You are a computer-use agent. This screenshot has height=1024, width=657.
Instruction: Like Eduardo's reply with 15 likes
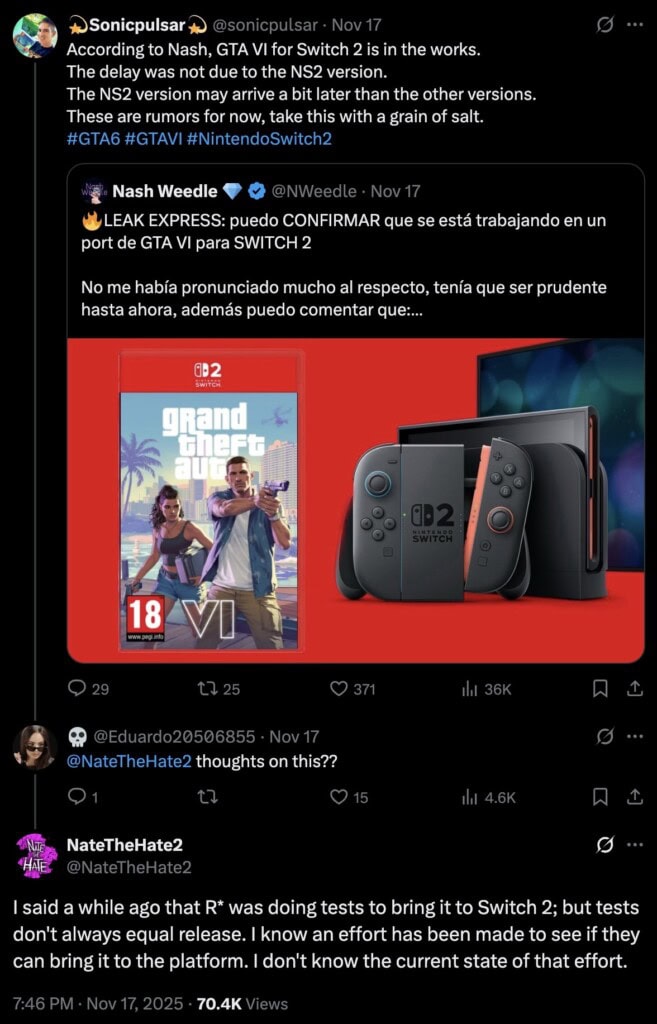coord(338,797)
